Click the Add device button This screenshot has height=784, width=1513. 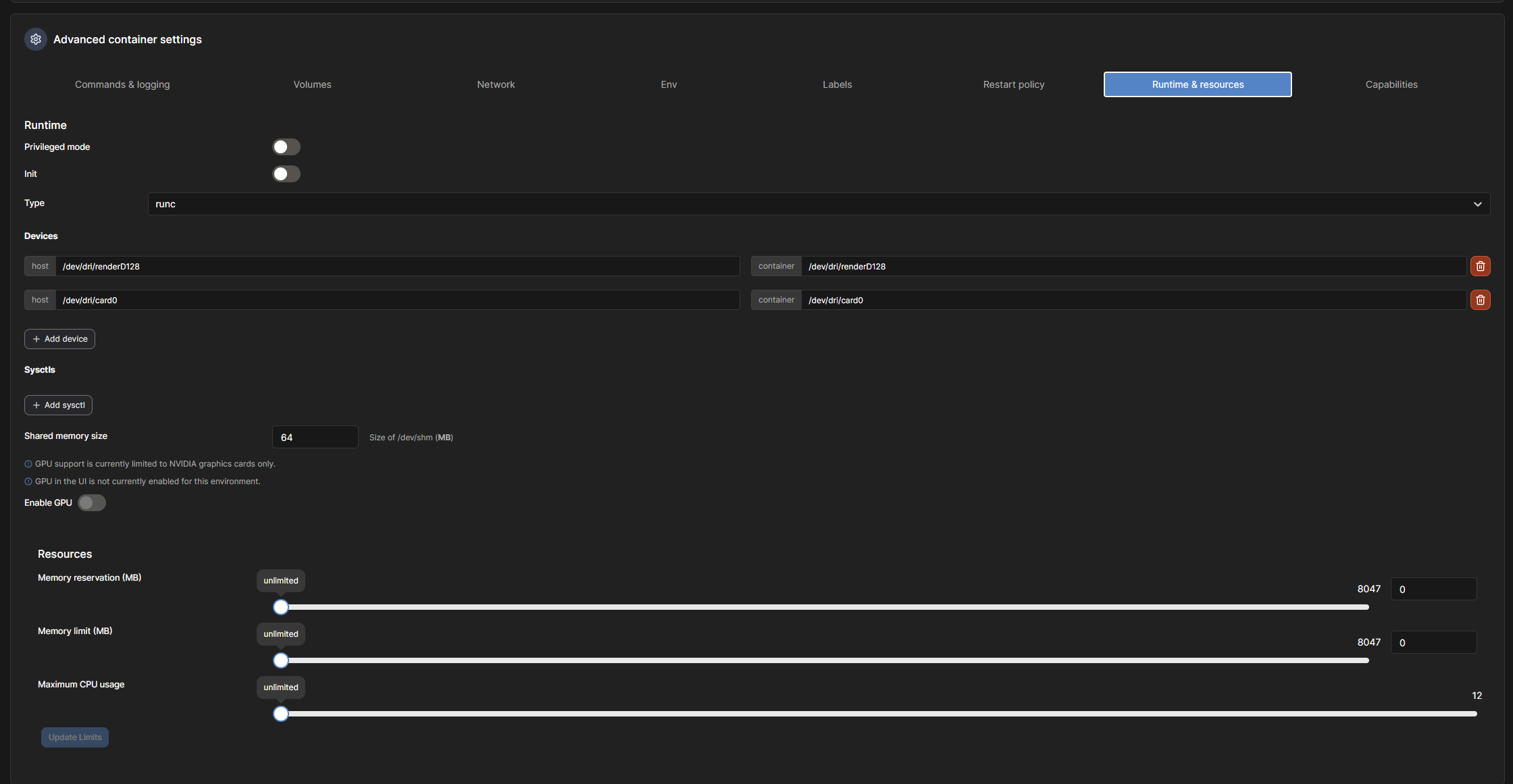coord(59,339)
